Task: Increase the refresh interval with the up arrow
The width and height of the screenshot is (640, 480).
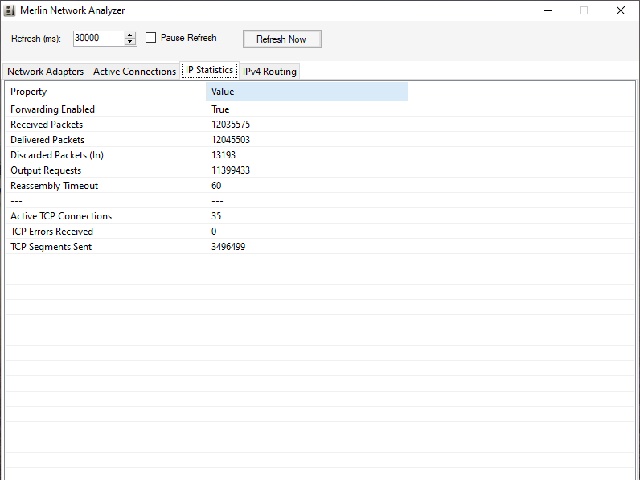Action: coord(130,35)
